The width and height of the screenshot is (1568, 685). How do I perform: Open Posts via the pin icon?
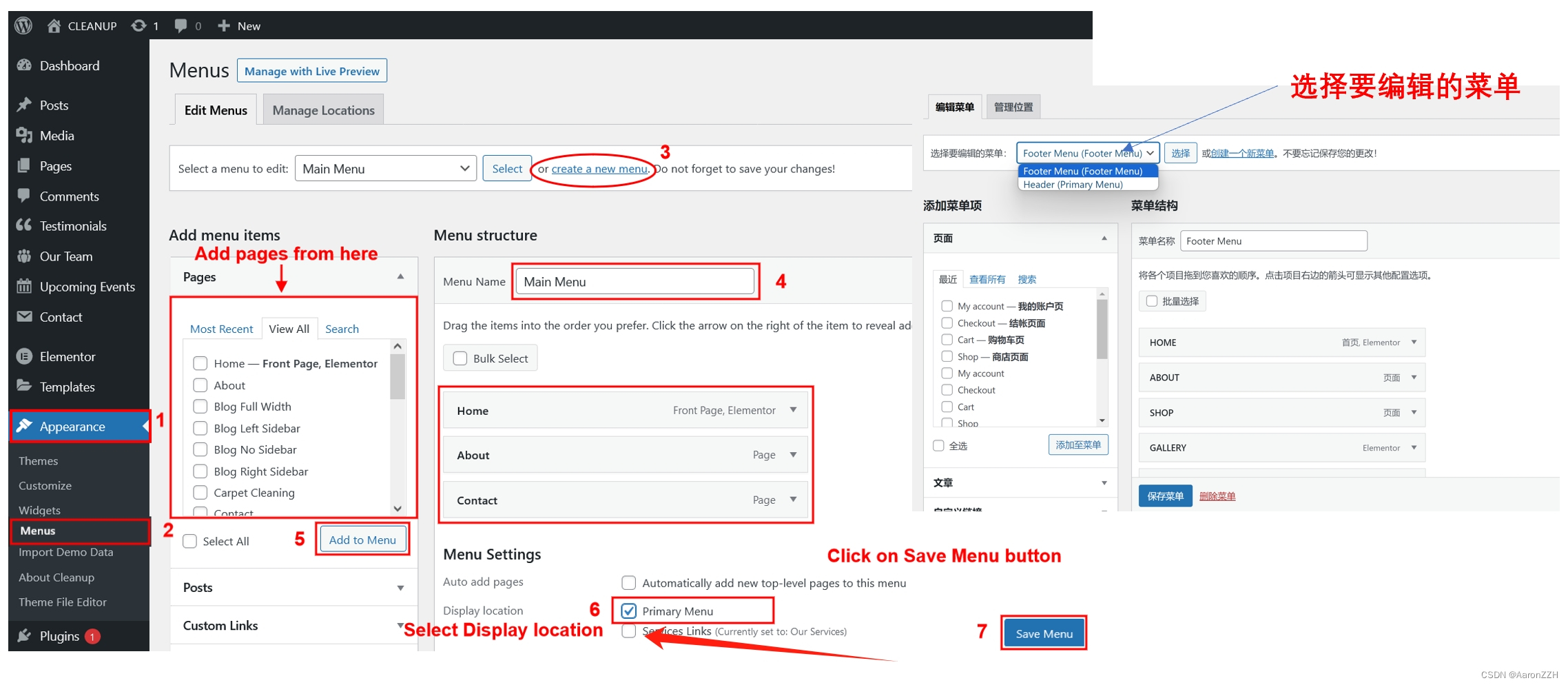tap(24, 105)
